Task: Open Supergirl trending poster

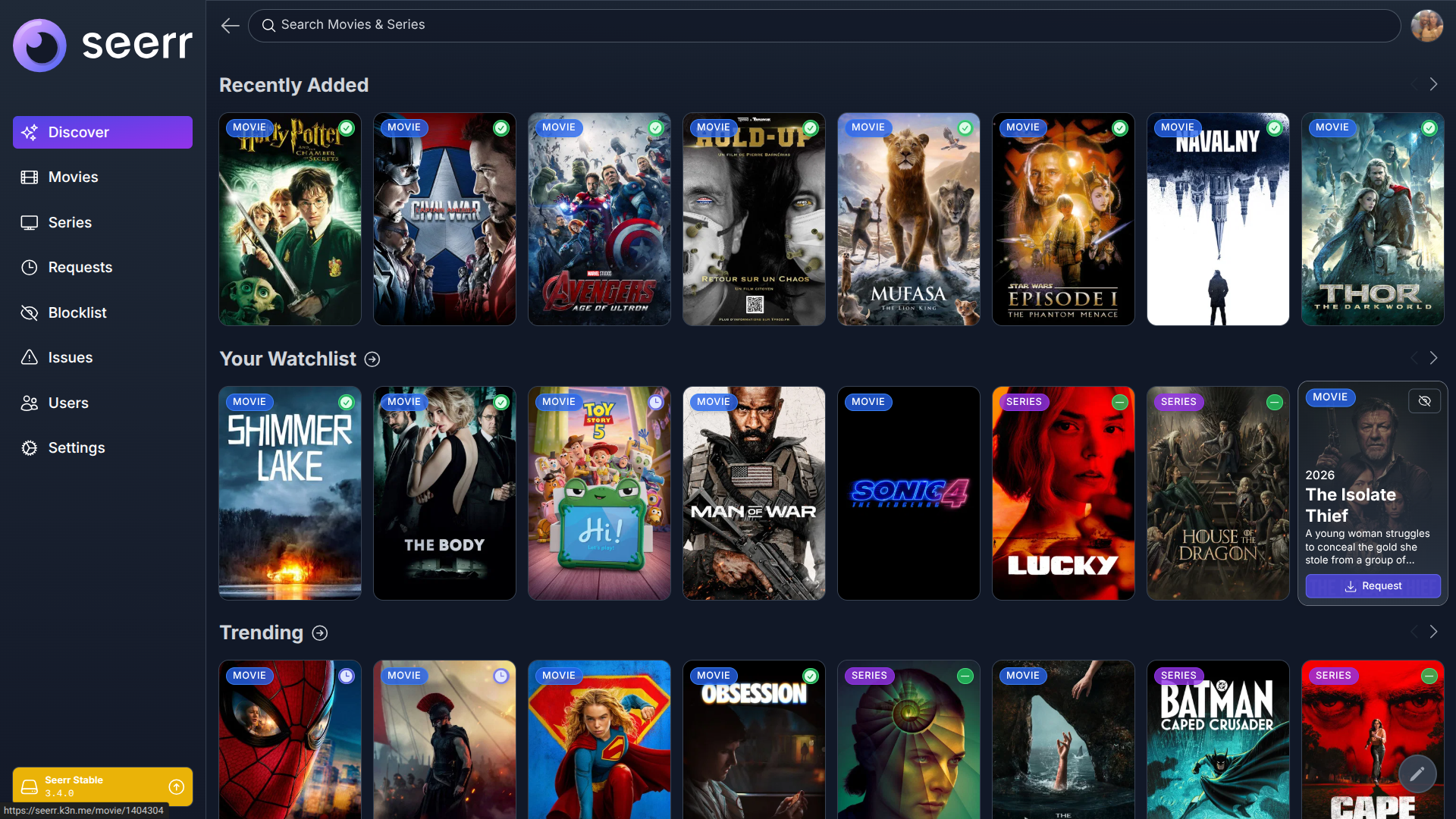Action: pyautogui.click(x=599, y=739)
